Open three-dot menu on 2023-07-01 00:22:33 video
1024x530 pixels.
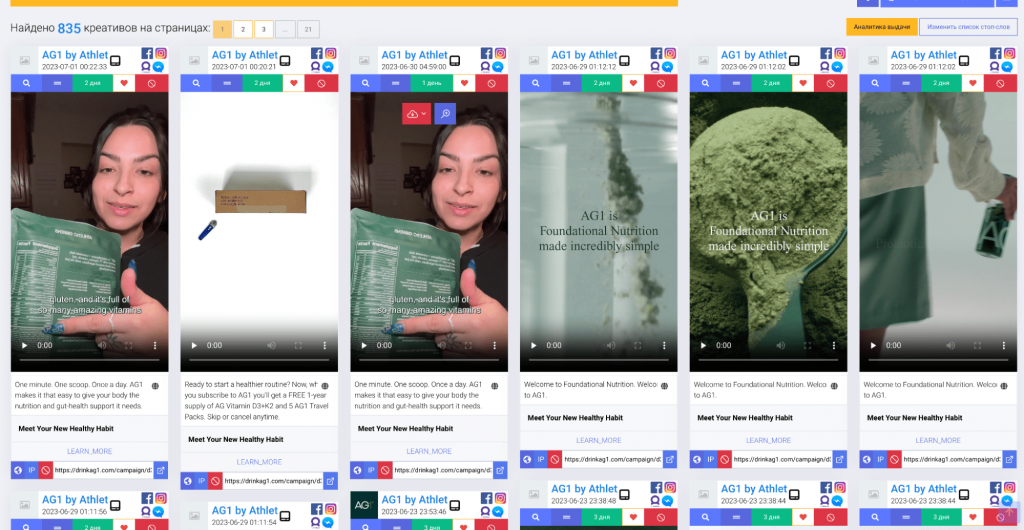point(155,345)
